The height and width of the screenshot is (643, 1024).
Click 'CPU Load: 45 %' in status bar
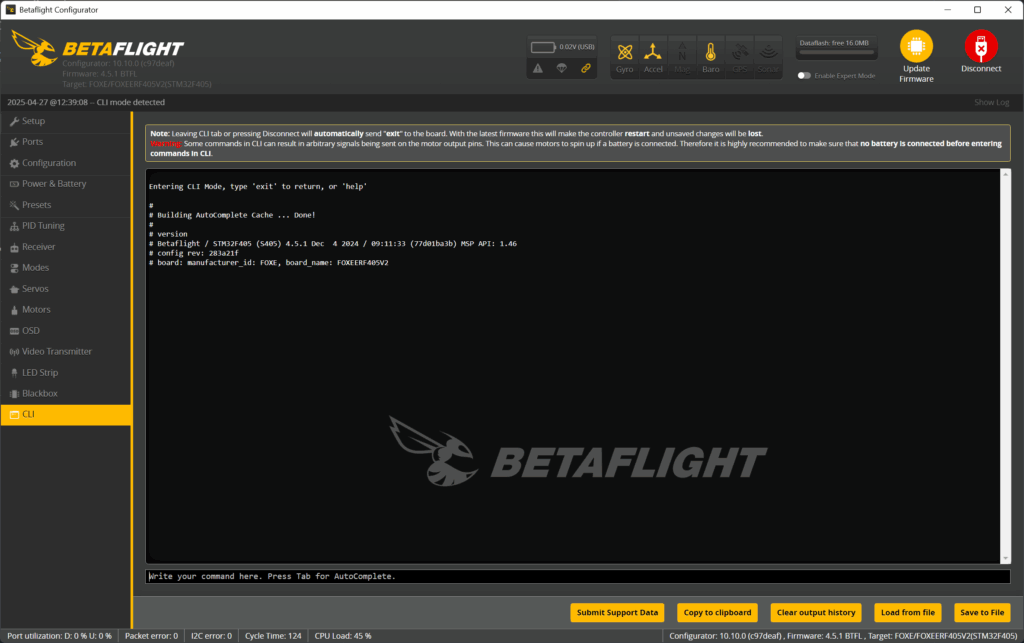click(343, 636)
